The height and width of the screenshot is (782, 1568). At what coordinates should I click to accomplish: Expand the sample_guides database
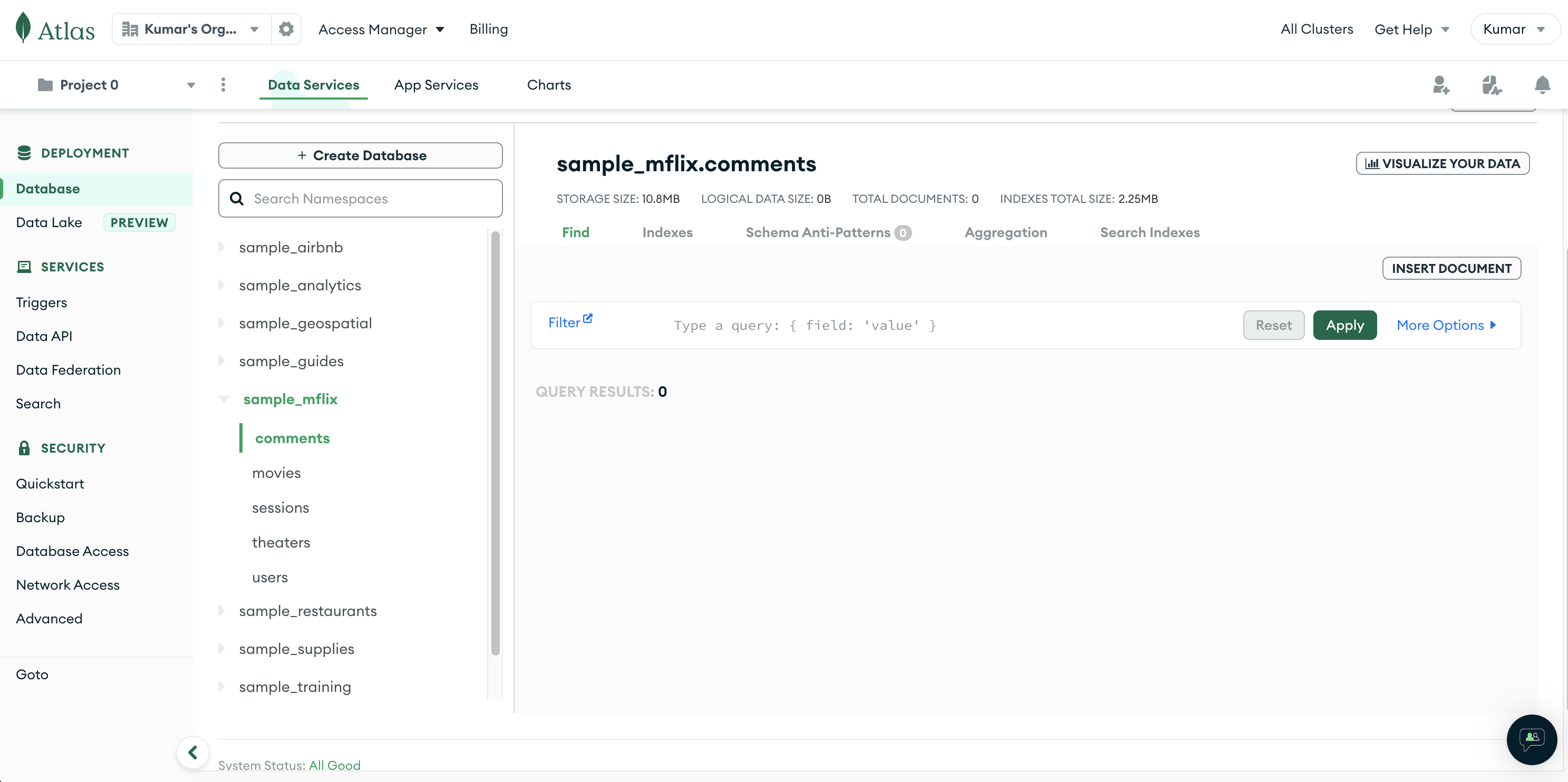221,361
